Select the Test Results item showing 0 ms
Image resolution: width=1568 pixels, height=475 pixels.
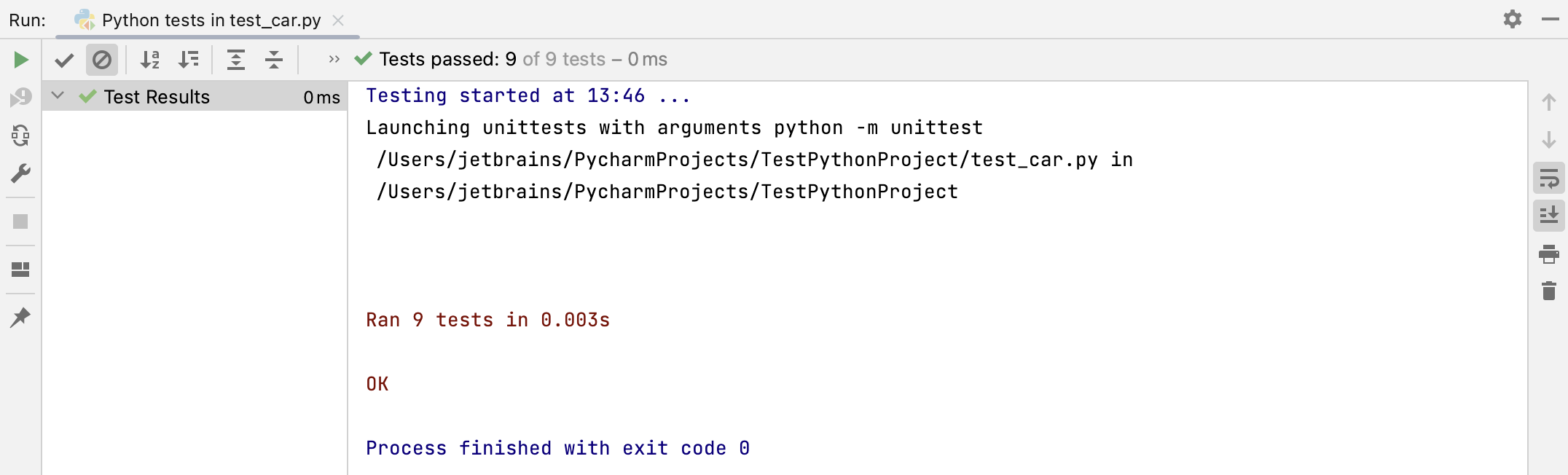pos(157,96)
